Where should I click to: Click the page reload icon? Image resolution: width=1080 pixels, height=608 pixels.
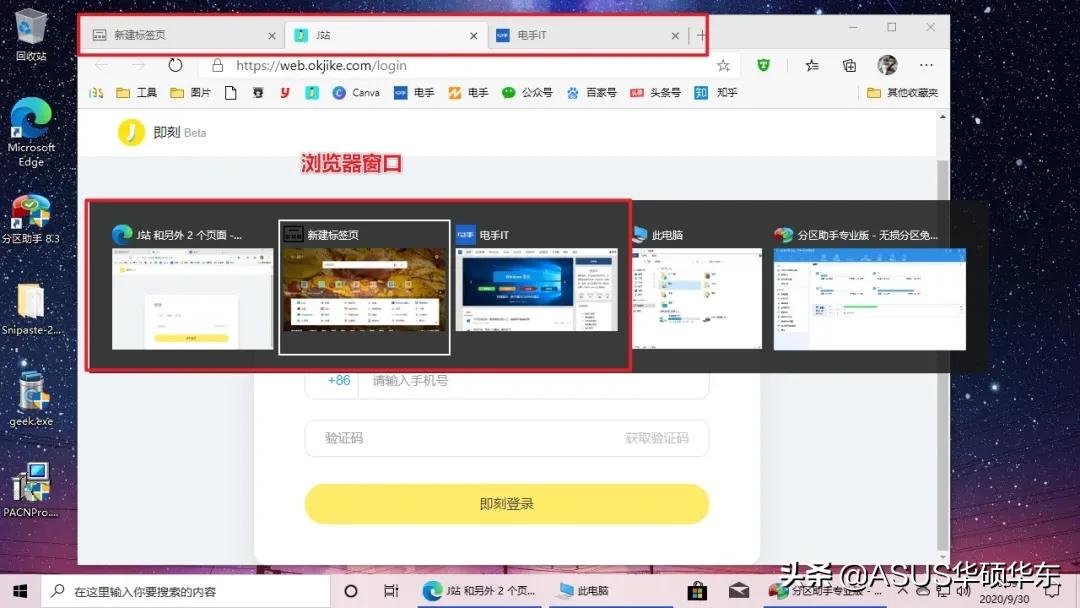[x=175, y=65]
